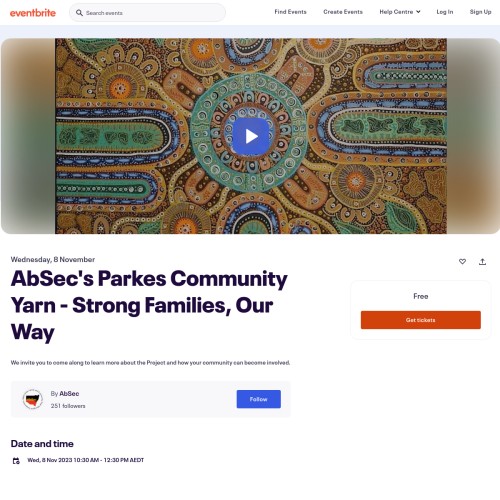Screen dimensions: 500x500
Task: Follow the AbSec organizer
Action: (x=259, y=399)
